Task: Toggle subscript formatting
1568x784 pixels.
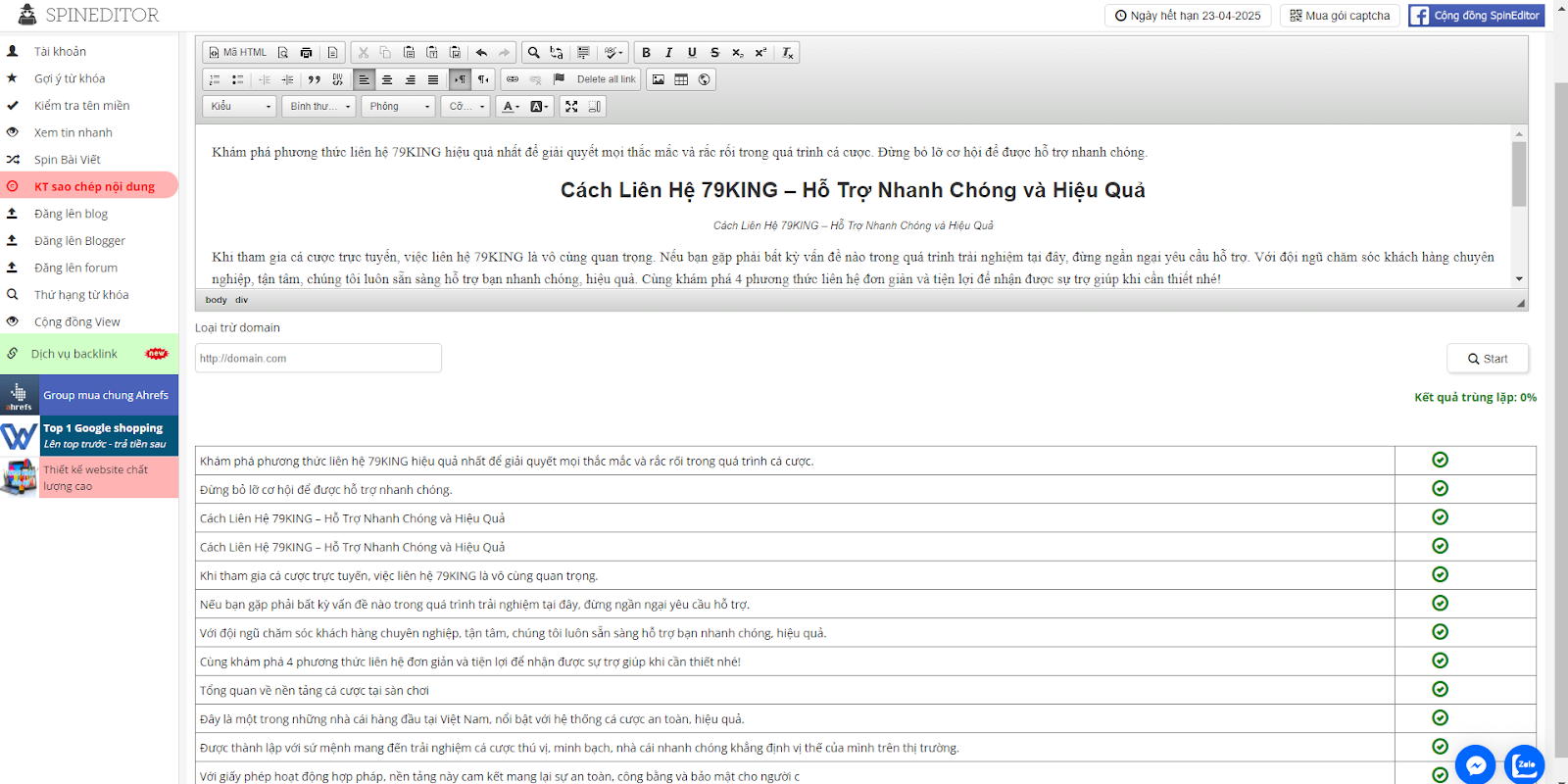Action: [x=737, y=53]
